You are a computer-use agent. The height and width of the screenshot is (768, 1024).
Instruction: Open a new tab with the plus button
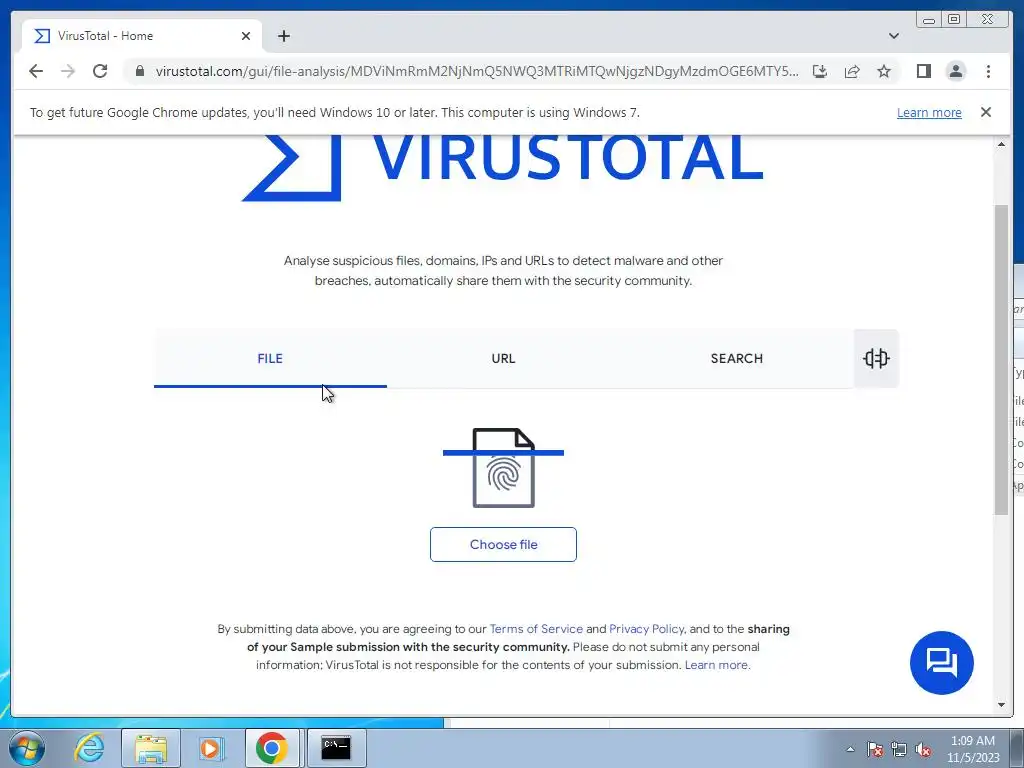tap(283, 36)
